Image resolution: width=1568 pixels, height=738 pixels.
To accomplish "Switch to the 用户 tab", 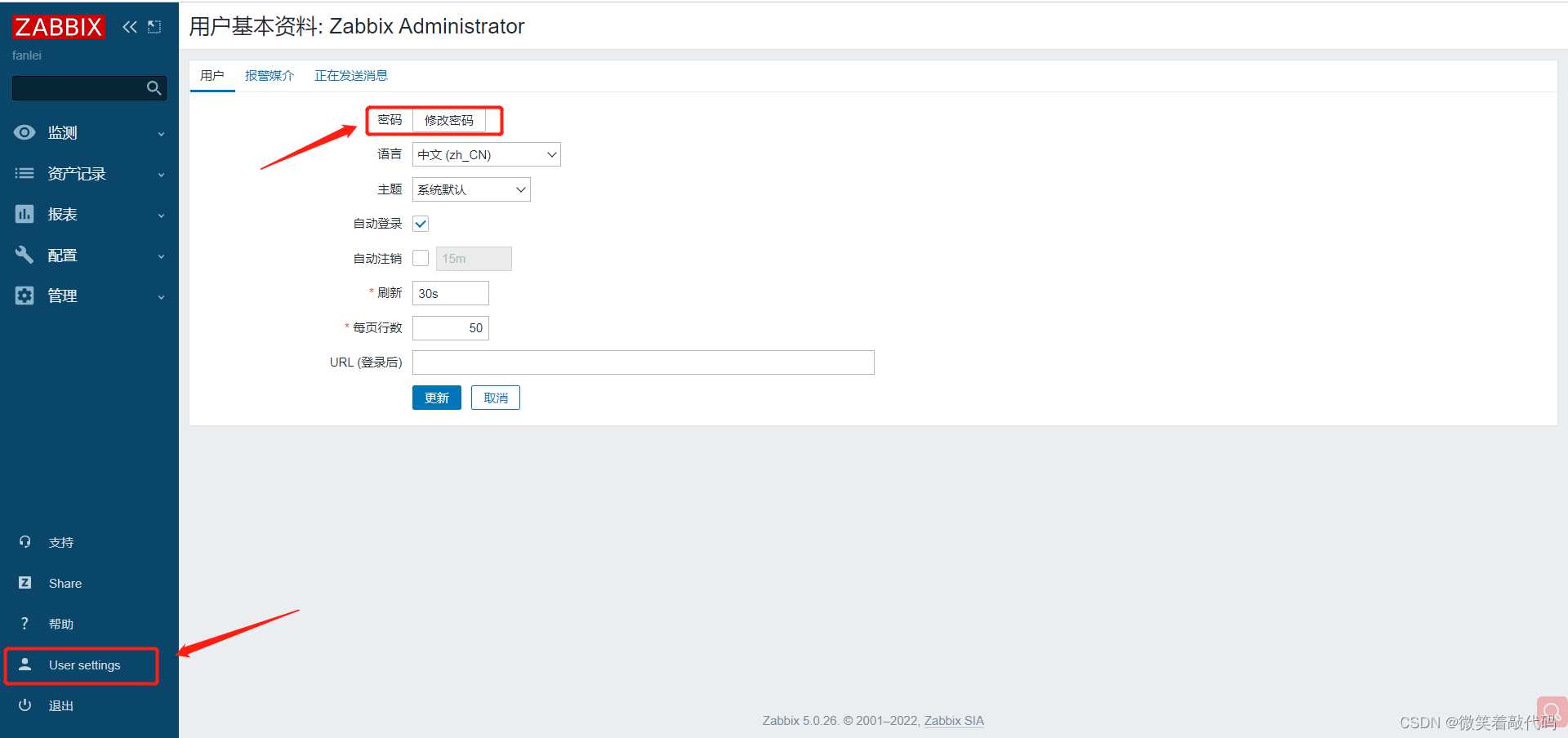I will click(212, 75).
